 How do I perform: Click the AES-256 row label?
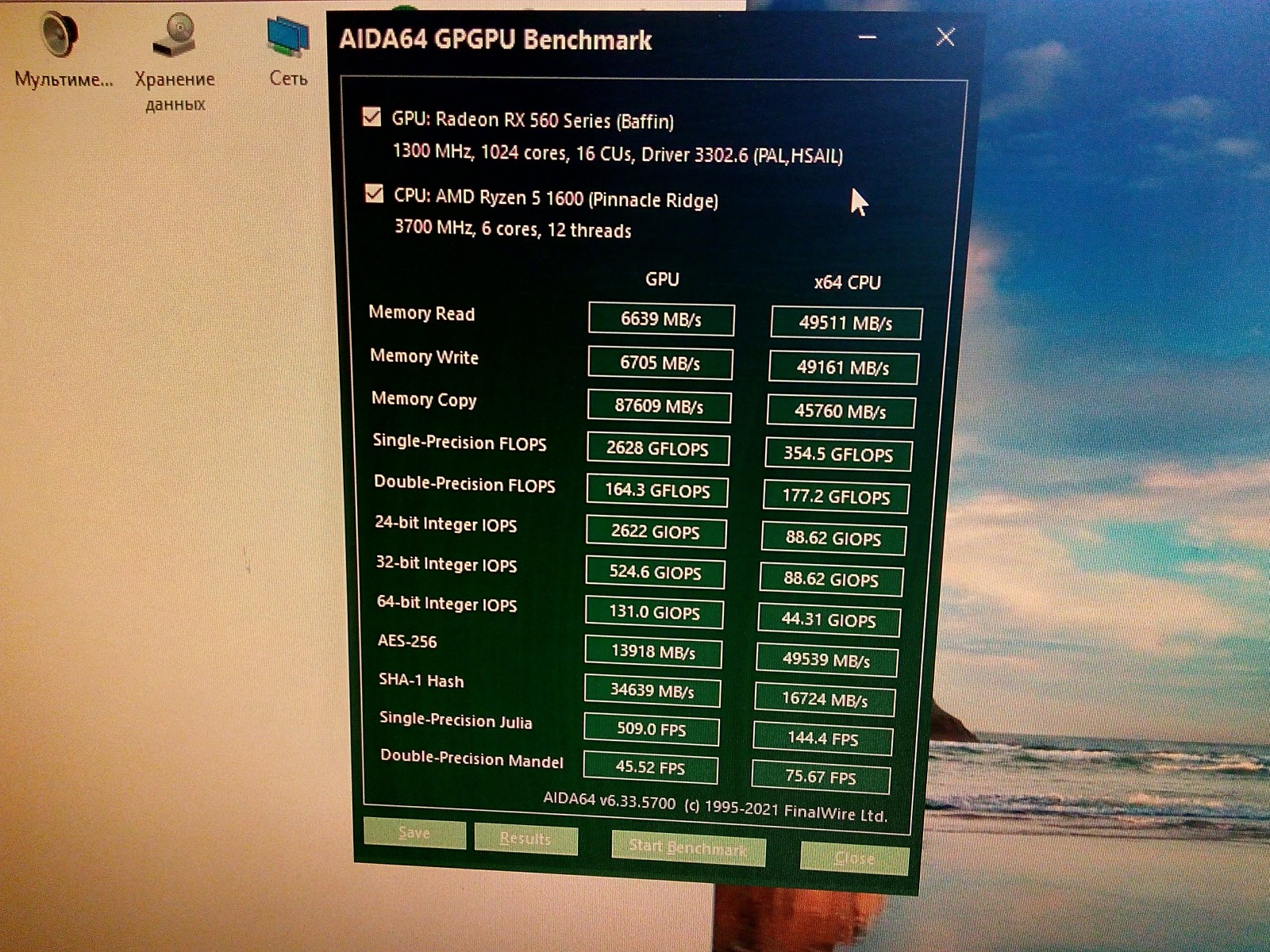[x=407, y=641]
